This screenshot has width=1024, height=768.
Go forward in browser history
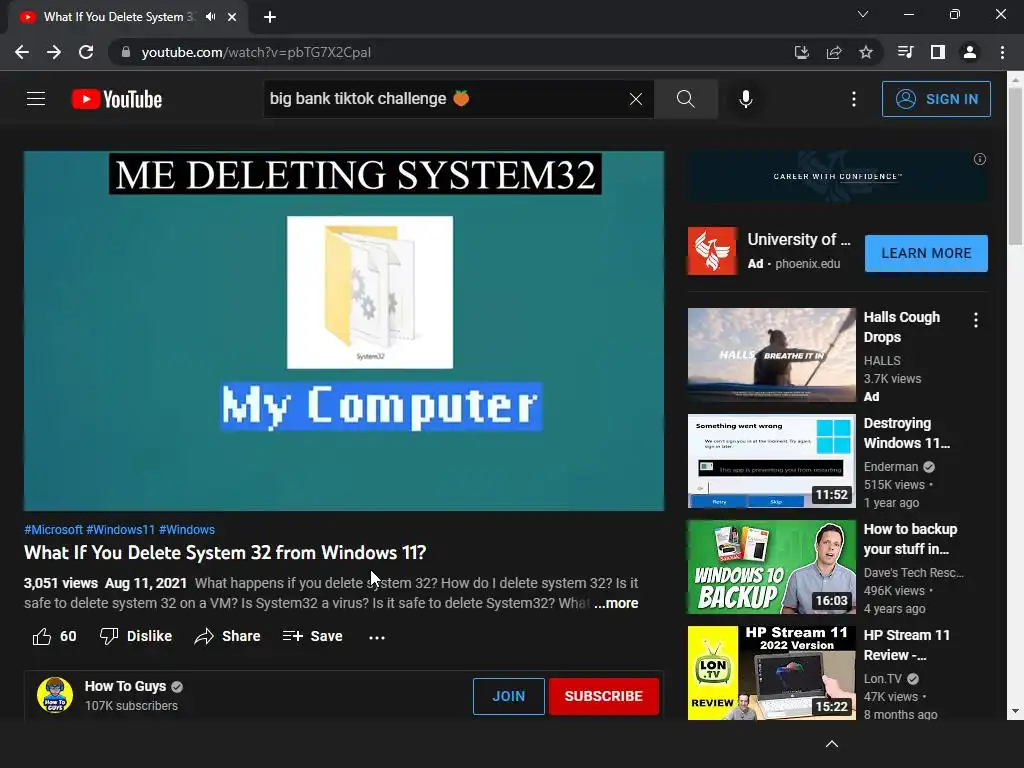coord(54,52)
